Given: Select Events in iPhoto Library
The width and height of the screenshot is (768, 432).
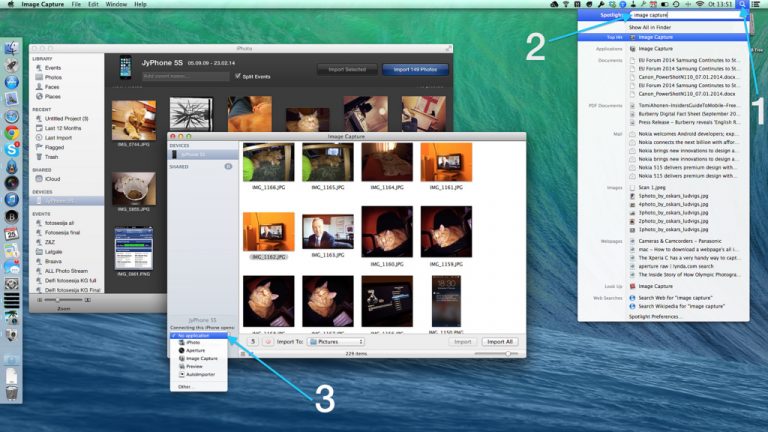Looking at the screenshot, I should click(x=52, y=68).
